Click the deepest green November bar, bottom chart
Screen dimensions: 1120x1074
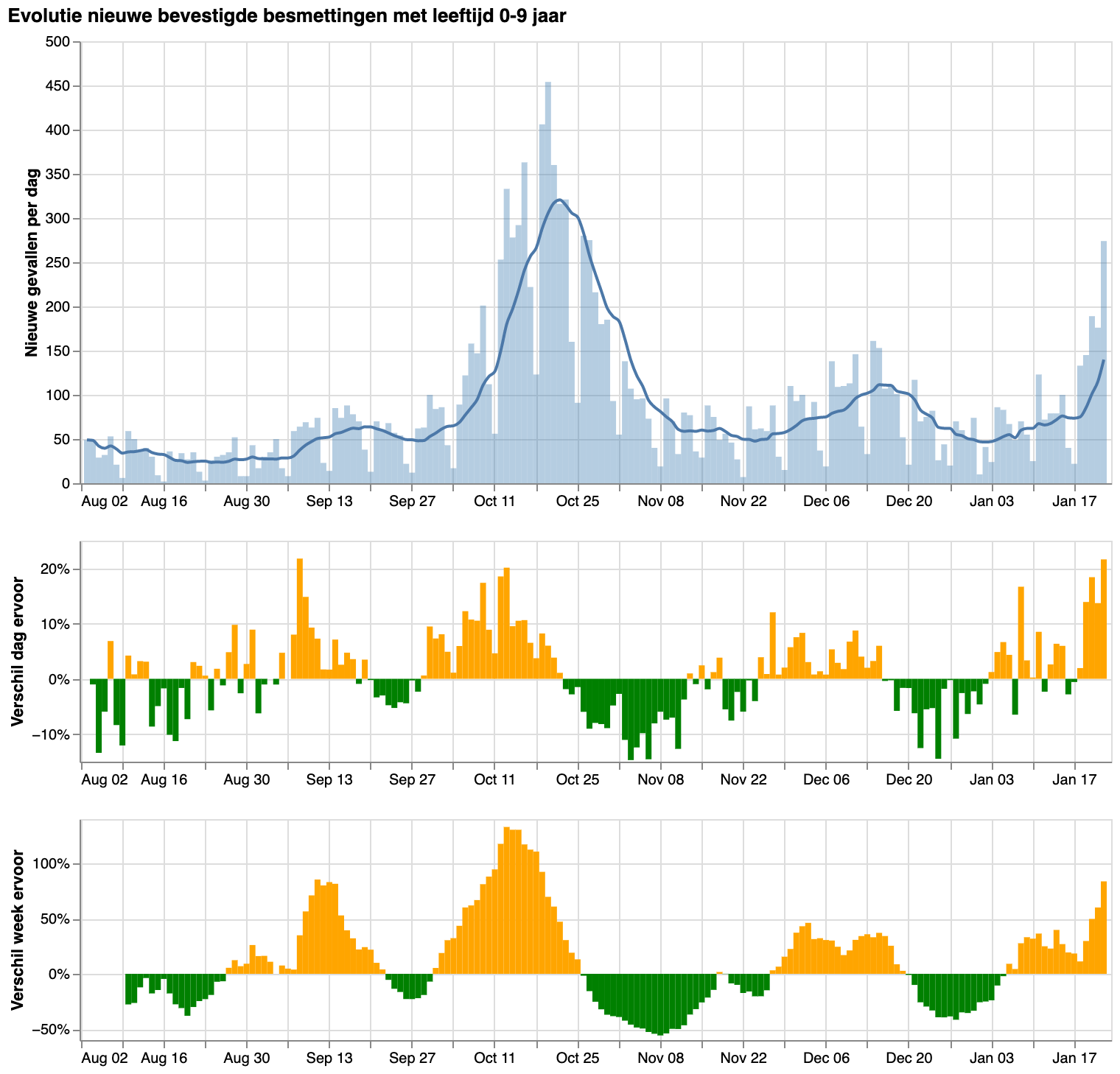coord(659,1005)
